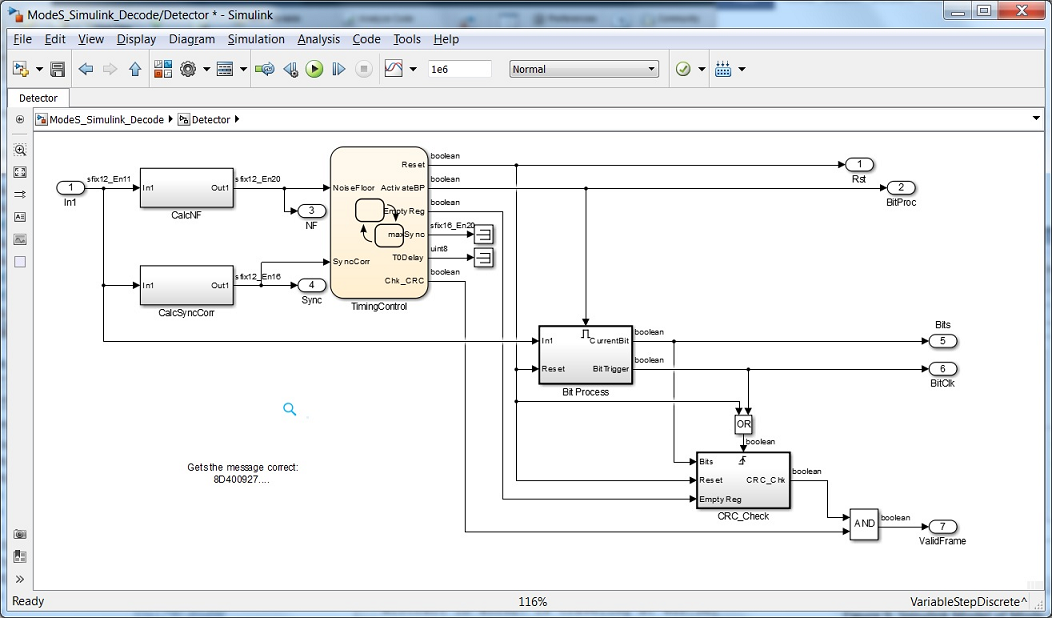Click Detector in the breadcrumb path
The width and height of the screenshot is (1052, 618).
pos(211,119)
